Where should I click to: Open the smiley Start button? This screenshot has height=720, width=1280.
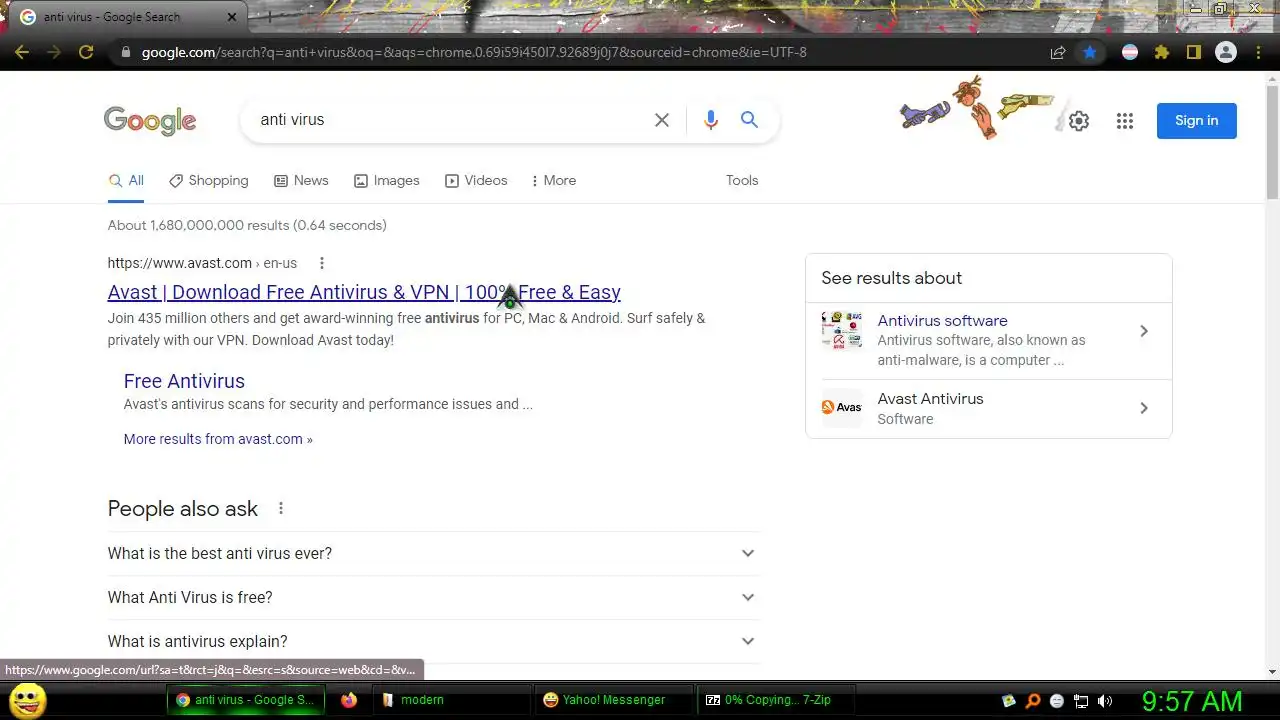click(27, 700)
